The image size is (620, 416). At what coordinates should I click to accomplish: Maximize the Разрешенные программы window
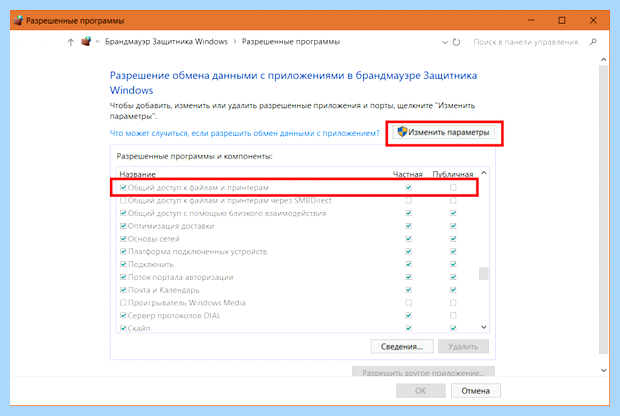click(562, 20)
